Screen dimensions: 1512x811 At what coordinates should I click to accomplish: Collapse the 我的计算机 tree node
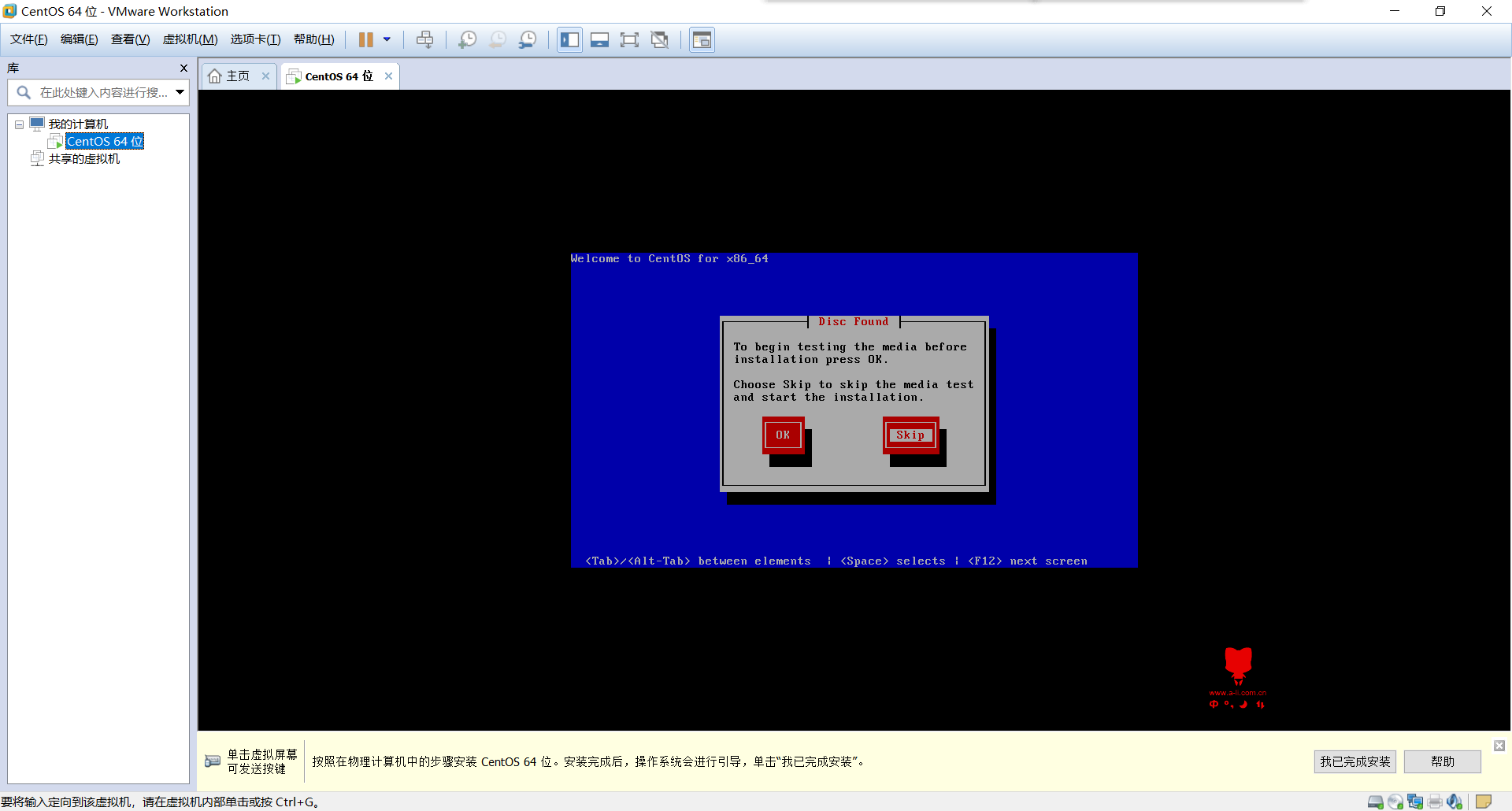coord(19,124)
